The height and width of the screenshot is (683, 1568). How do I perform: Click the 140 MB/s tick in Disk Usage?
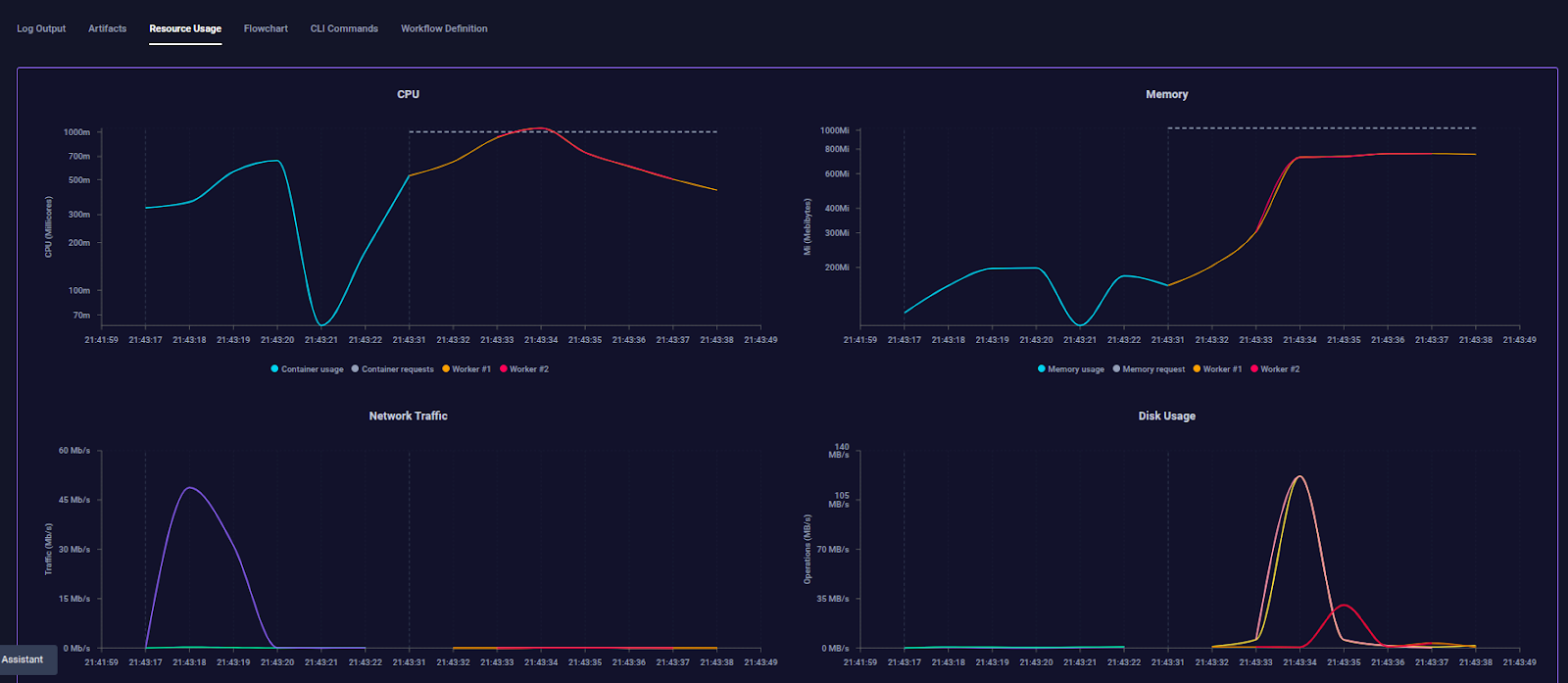[x=839, y=451]
